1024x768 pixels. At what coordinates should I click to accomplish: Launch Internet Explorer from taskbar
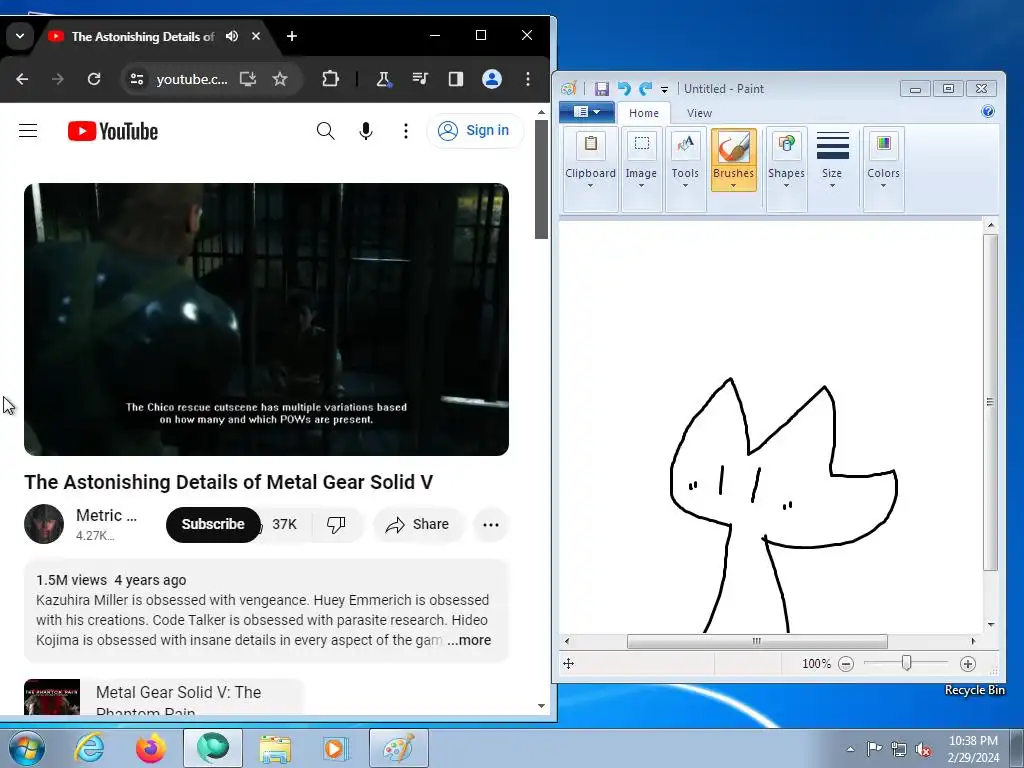(89, 748)
